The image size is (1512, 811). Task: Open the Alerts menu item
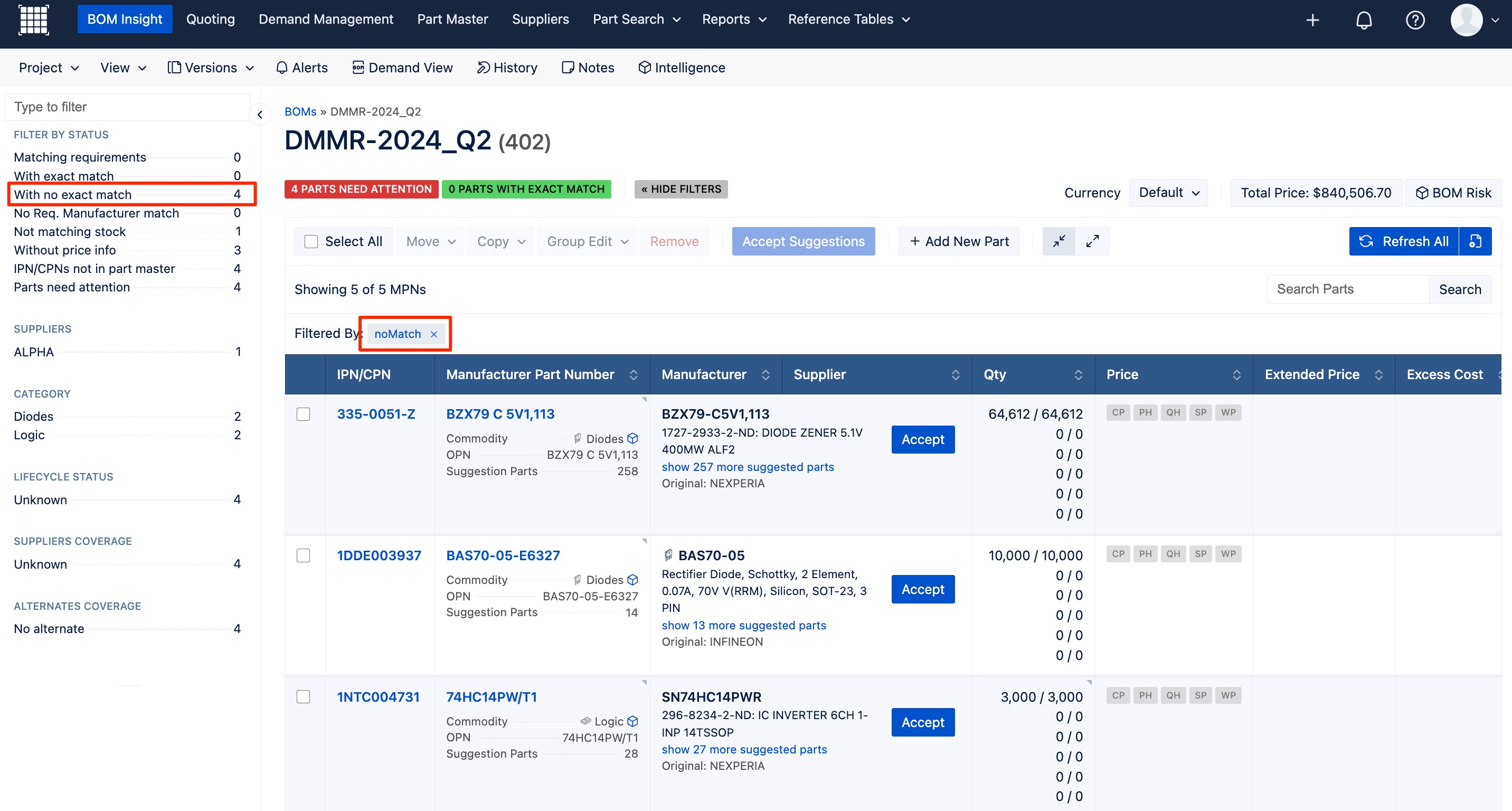tap(301, 68)
